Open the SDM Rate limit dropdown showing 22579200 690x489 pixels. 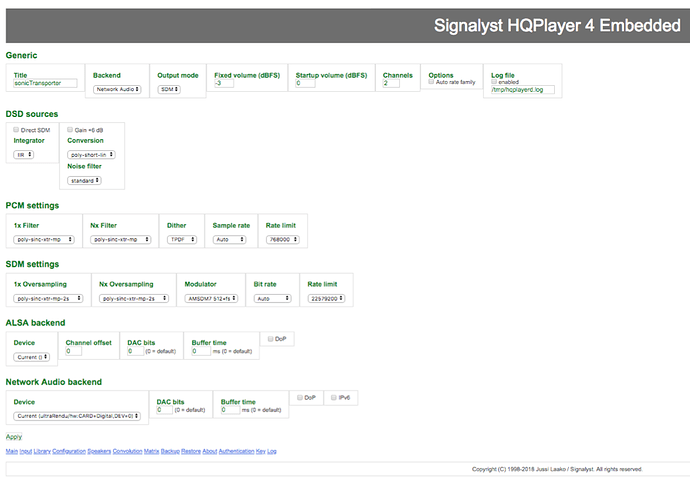coord(326,298)
